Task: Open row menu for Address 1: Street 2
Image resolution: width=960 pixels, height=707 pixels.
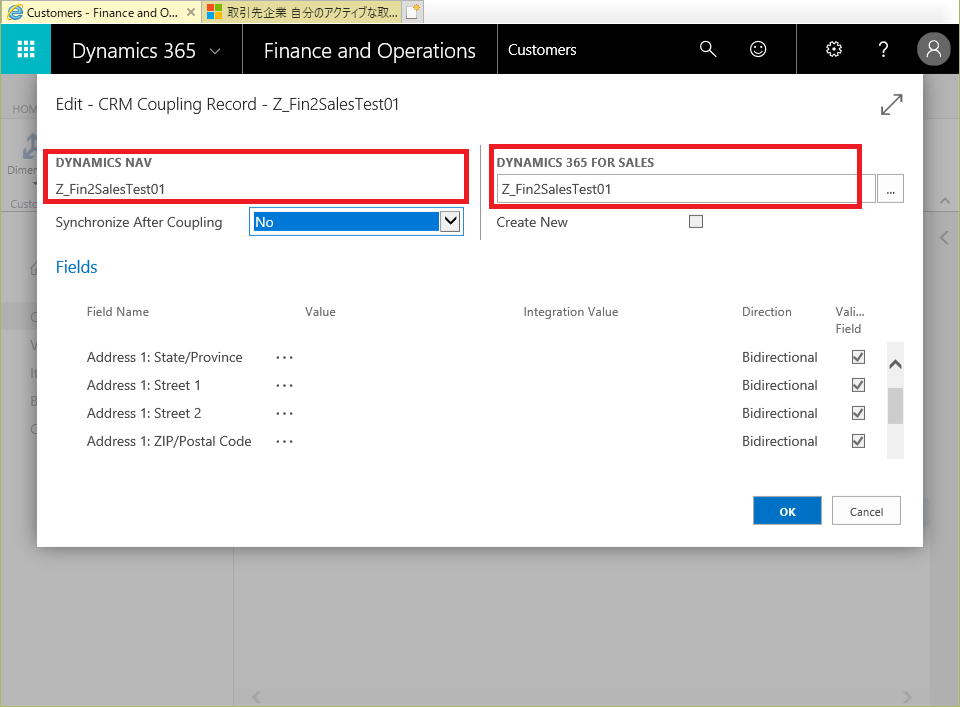Action: click(284, 414)
